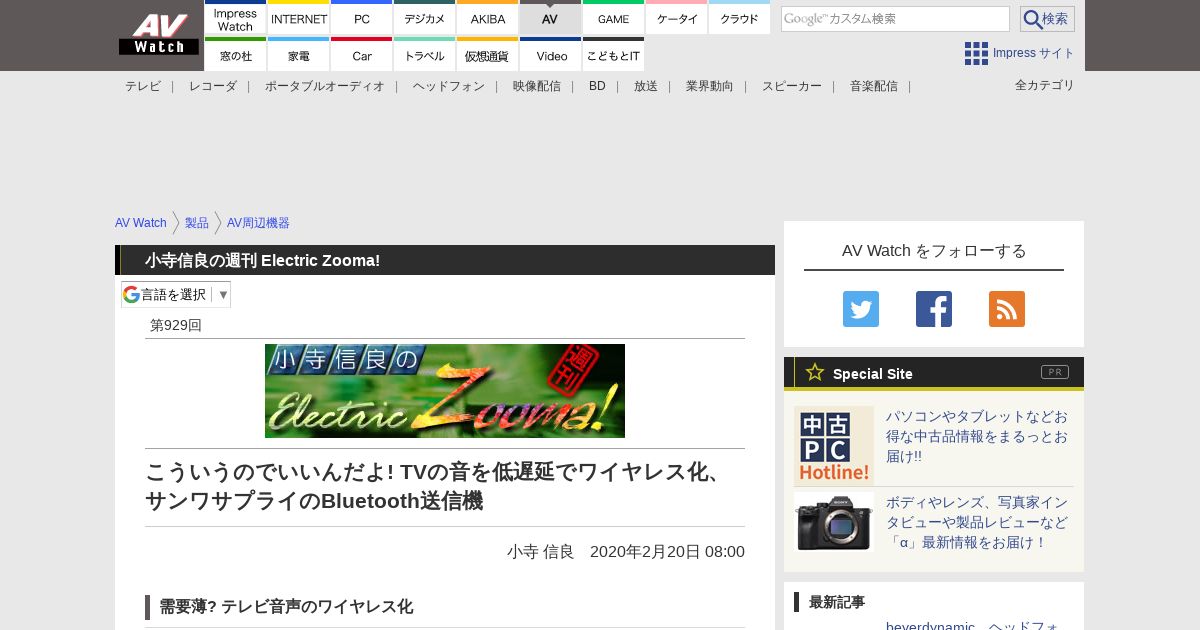Open 全カテゴリ link
This screenshot has width=1200, height=630.
tap(1045, 85)
